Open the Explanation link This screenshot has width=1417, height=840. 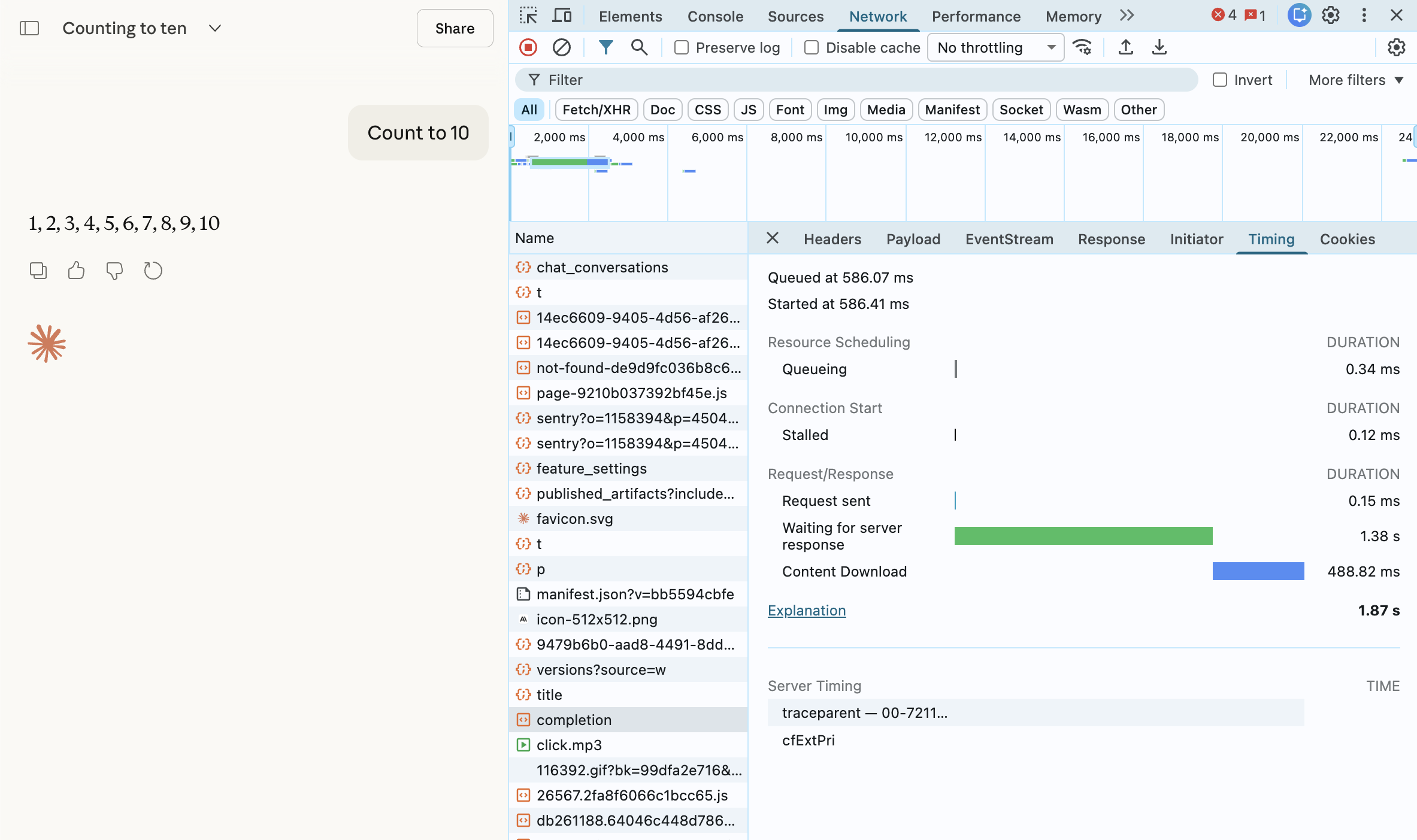point(806,610)
